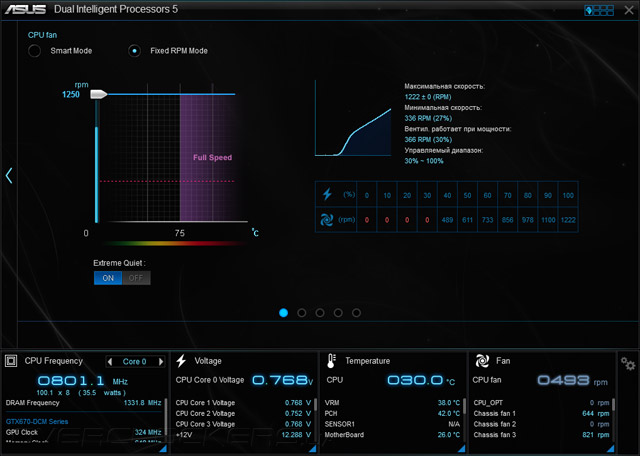Screen dimensions: 640x456
Task: Switch to the fifth page dot
Action: click(x=356, y=313)
